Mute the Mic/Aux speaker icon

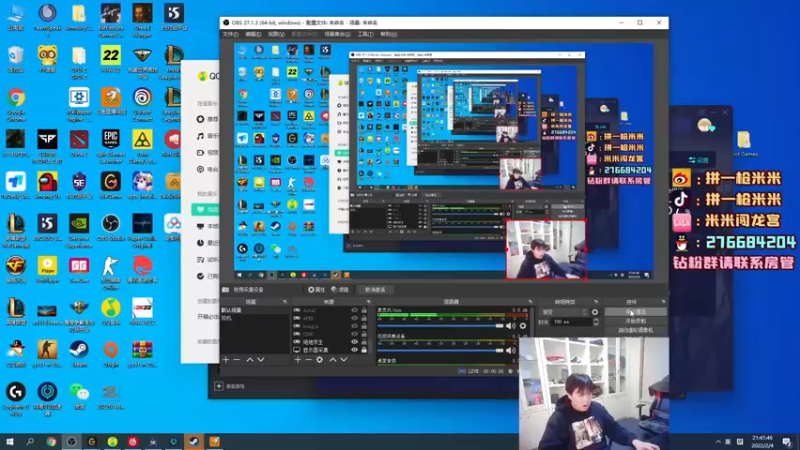509,326
